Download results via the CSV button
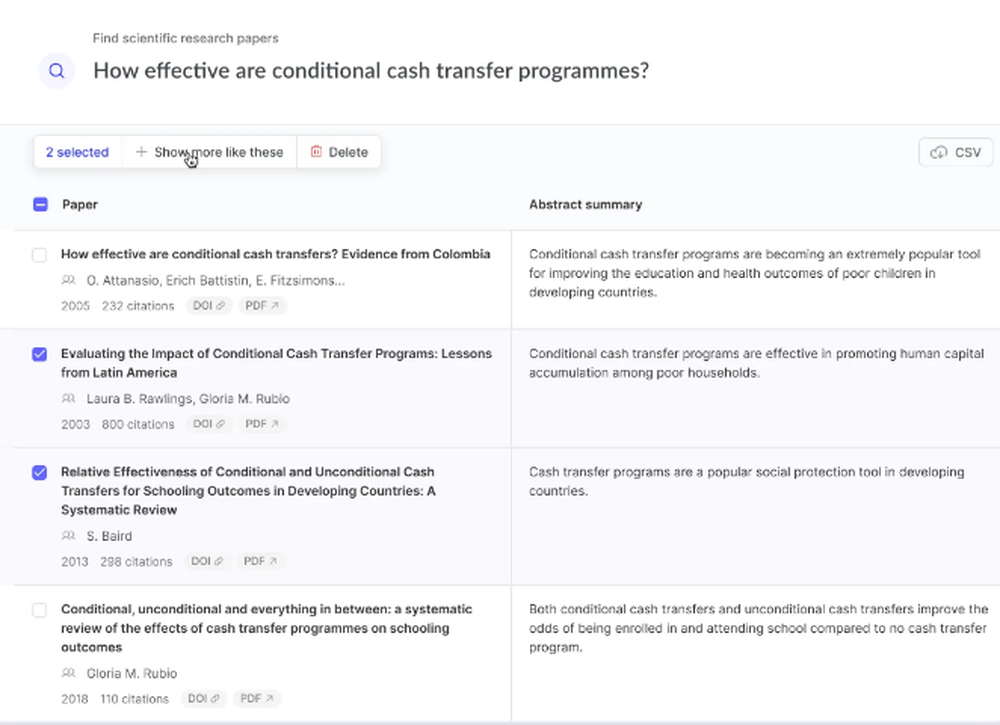 [956, 152]
